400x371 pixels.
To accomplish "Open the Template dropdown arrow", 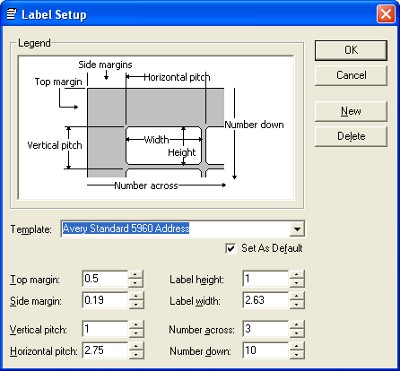I will pyautogui.click(x=296, y=229).
